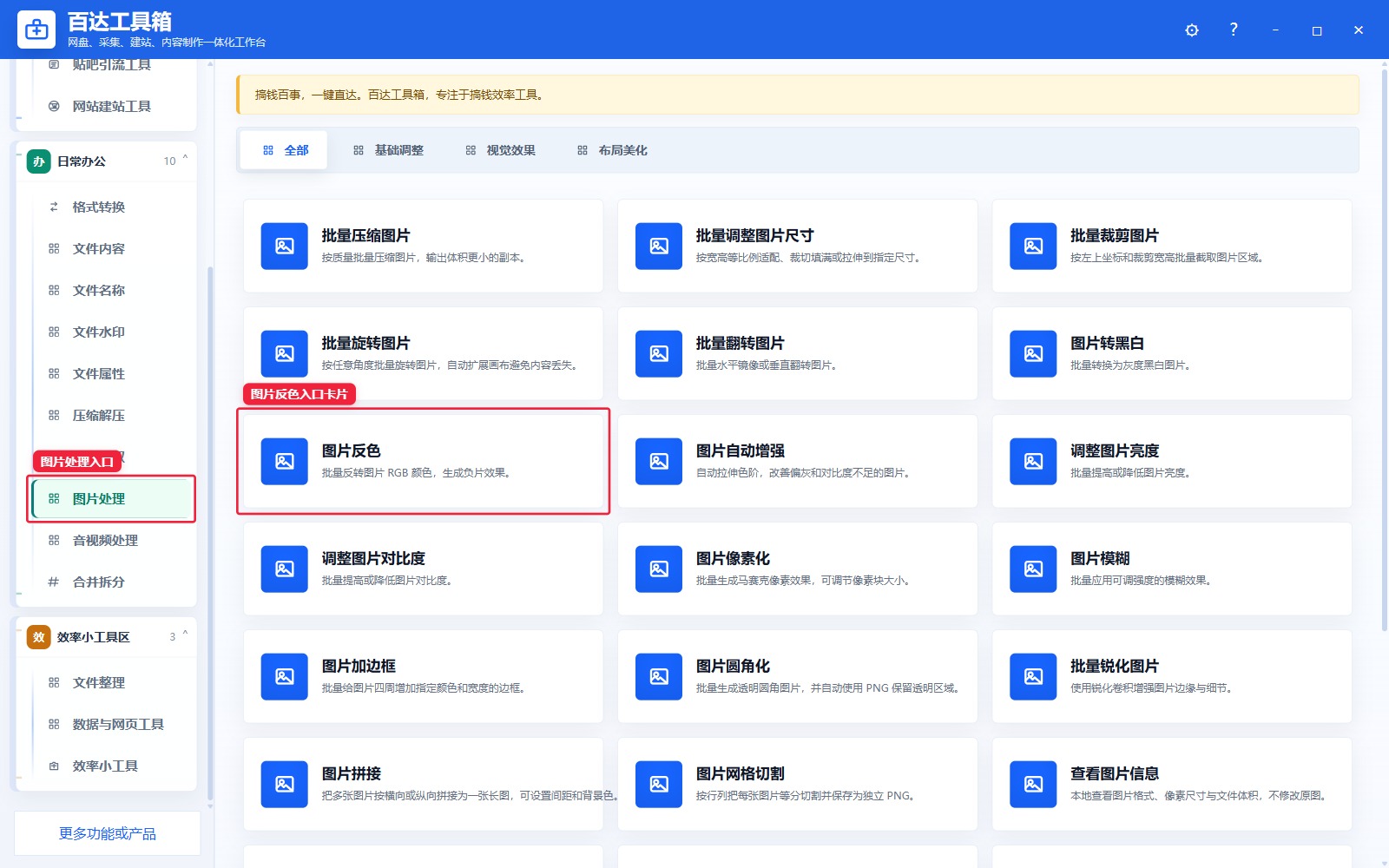Click the 图片模糊 image icon
1389x868 pixels.
point(1033,569)
